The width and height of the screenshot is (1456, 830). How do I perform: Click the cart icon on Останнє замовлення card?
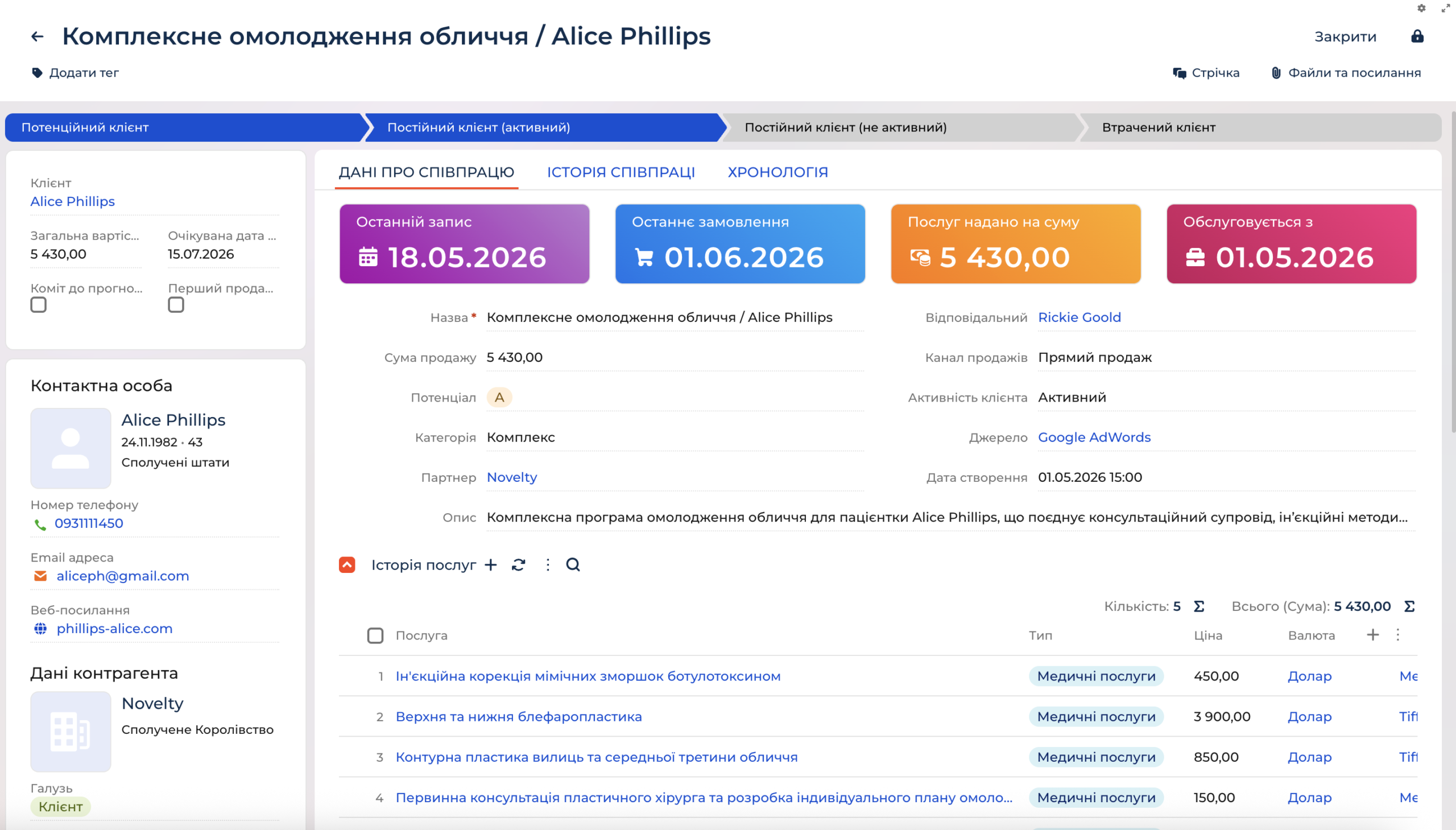pyautogui.click(x=644, y=258)
